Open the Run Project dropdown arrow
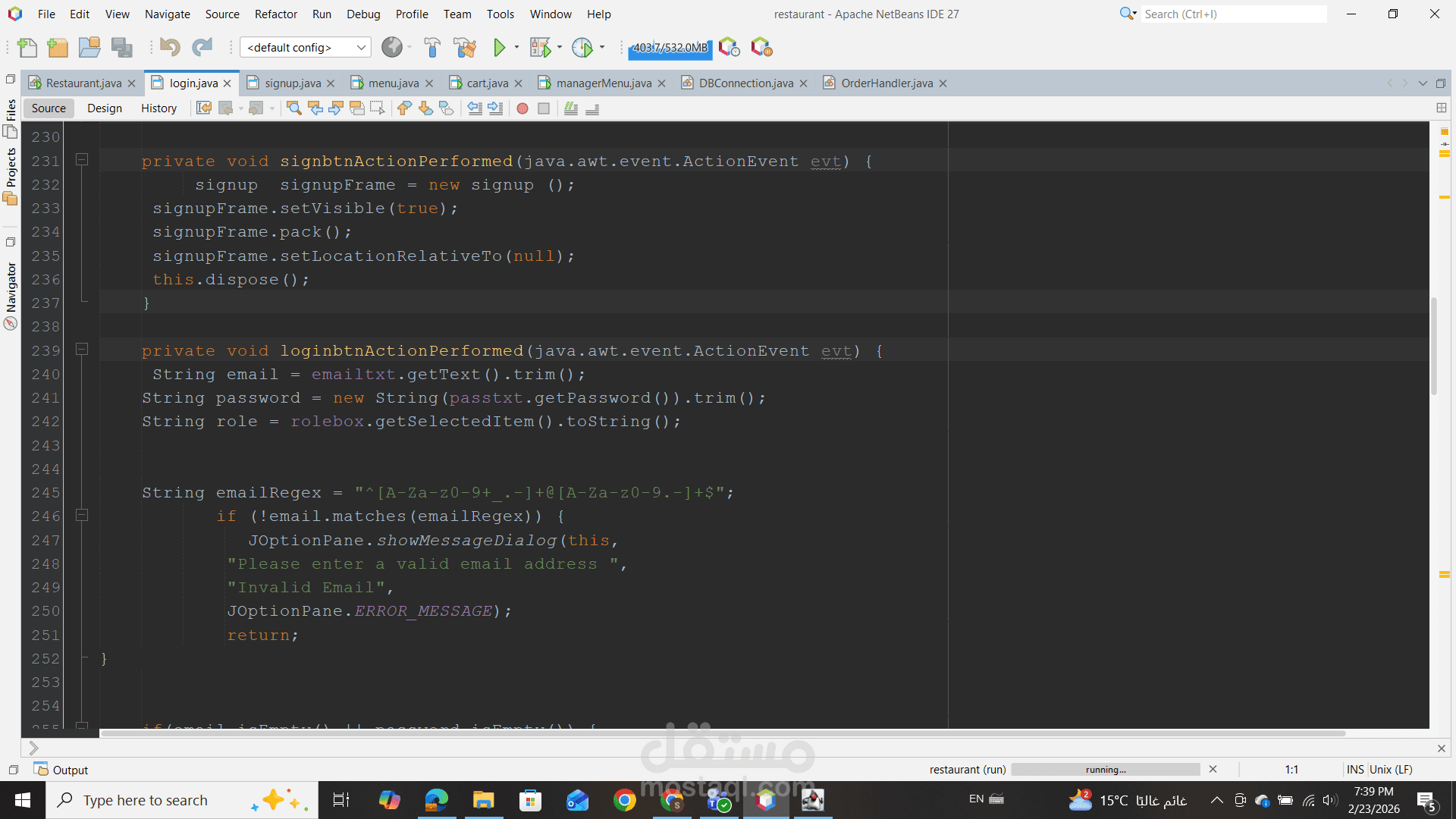1456x819 pixels. [x=517, y=48]
